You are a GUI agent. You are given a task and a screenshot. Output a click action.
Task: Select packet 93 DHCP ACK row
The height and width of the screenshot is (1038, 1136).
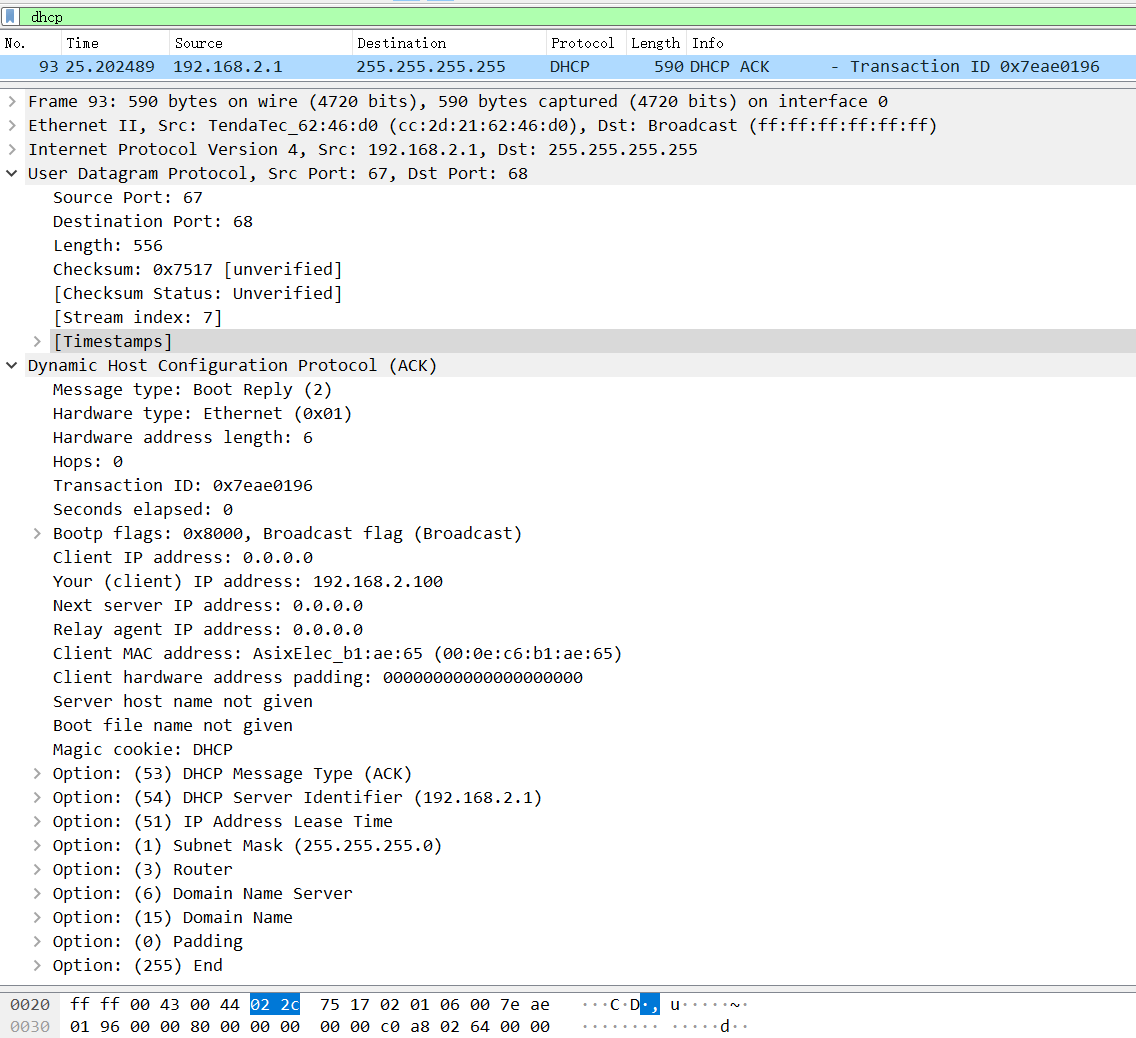pos(500,67)
